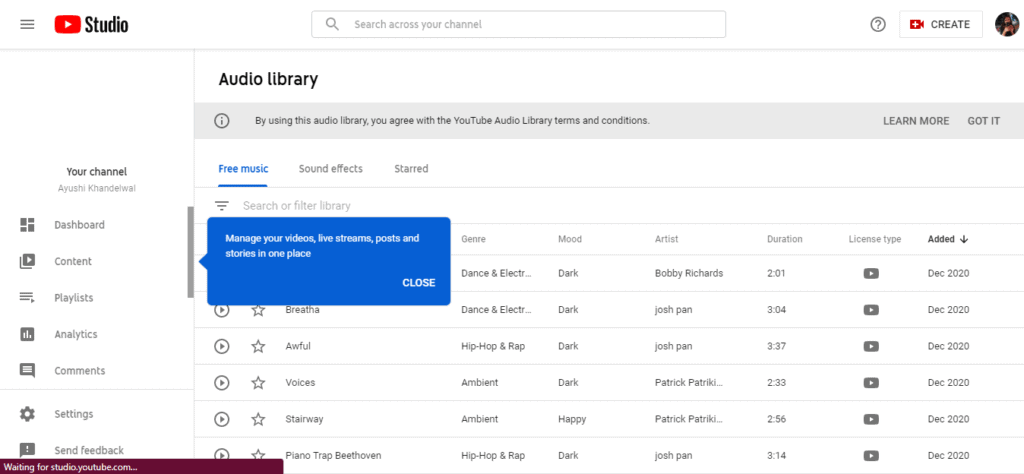
Task: Focus the Search across your channel box
Action: (x=519, y=24)
